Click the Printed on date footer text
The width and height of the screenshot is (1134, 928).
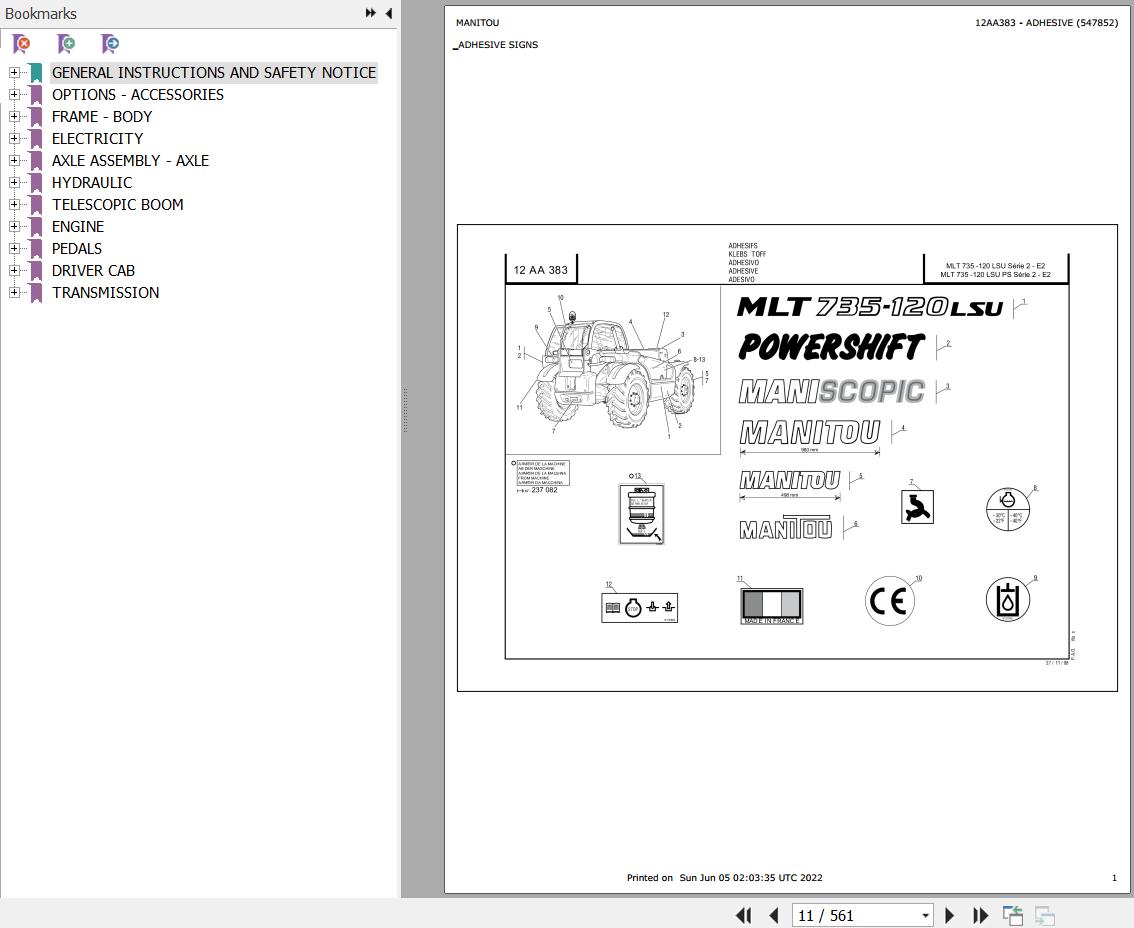click(x=725, y=877)
